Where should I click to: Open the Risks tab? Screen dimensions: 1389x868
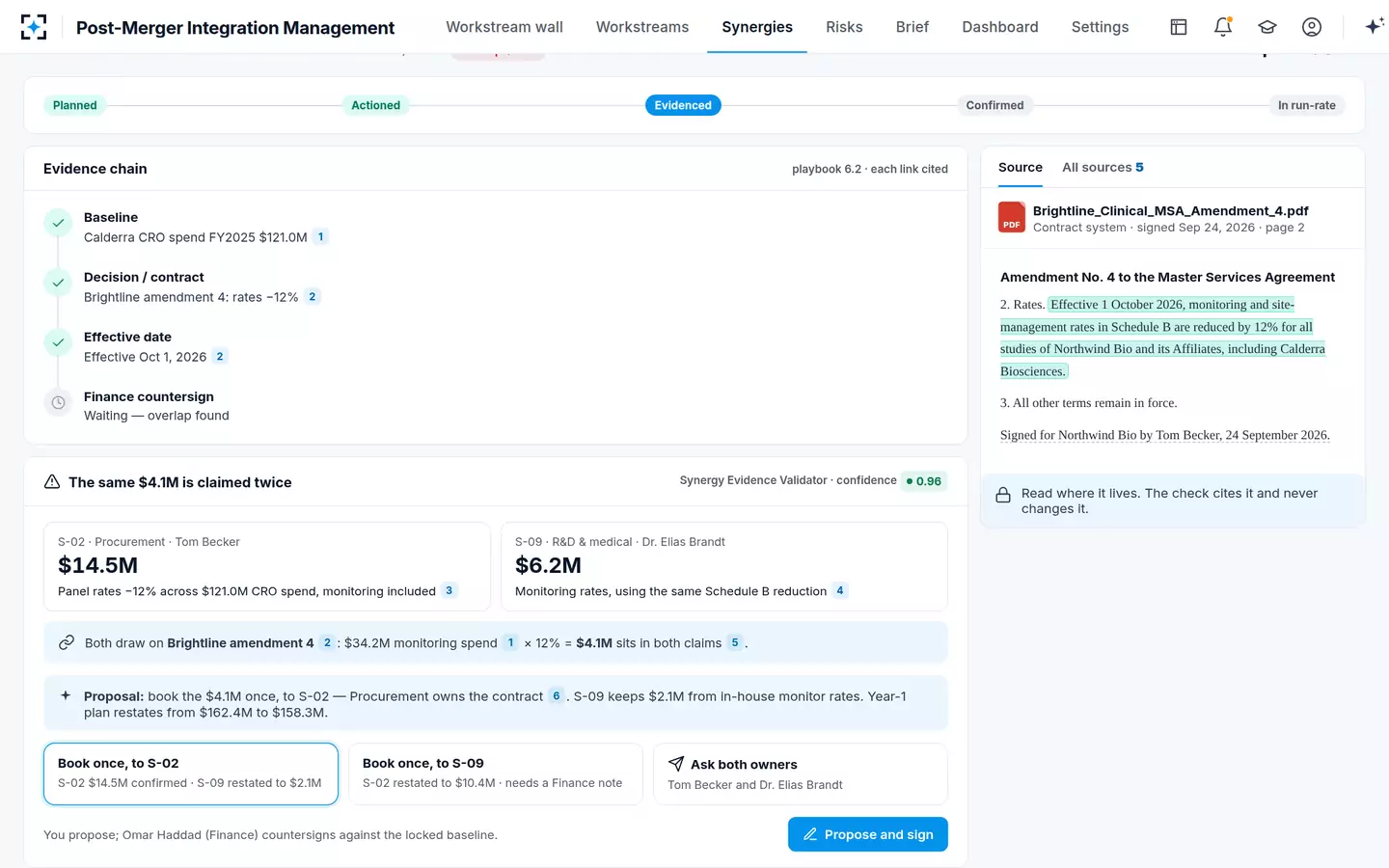coord(844,27)
